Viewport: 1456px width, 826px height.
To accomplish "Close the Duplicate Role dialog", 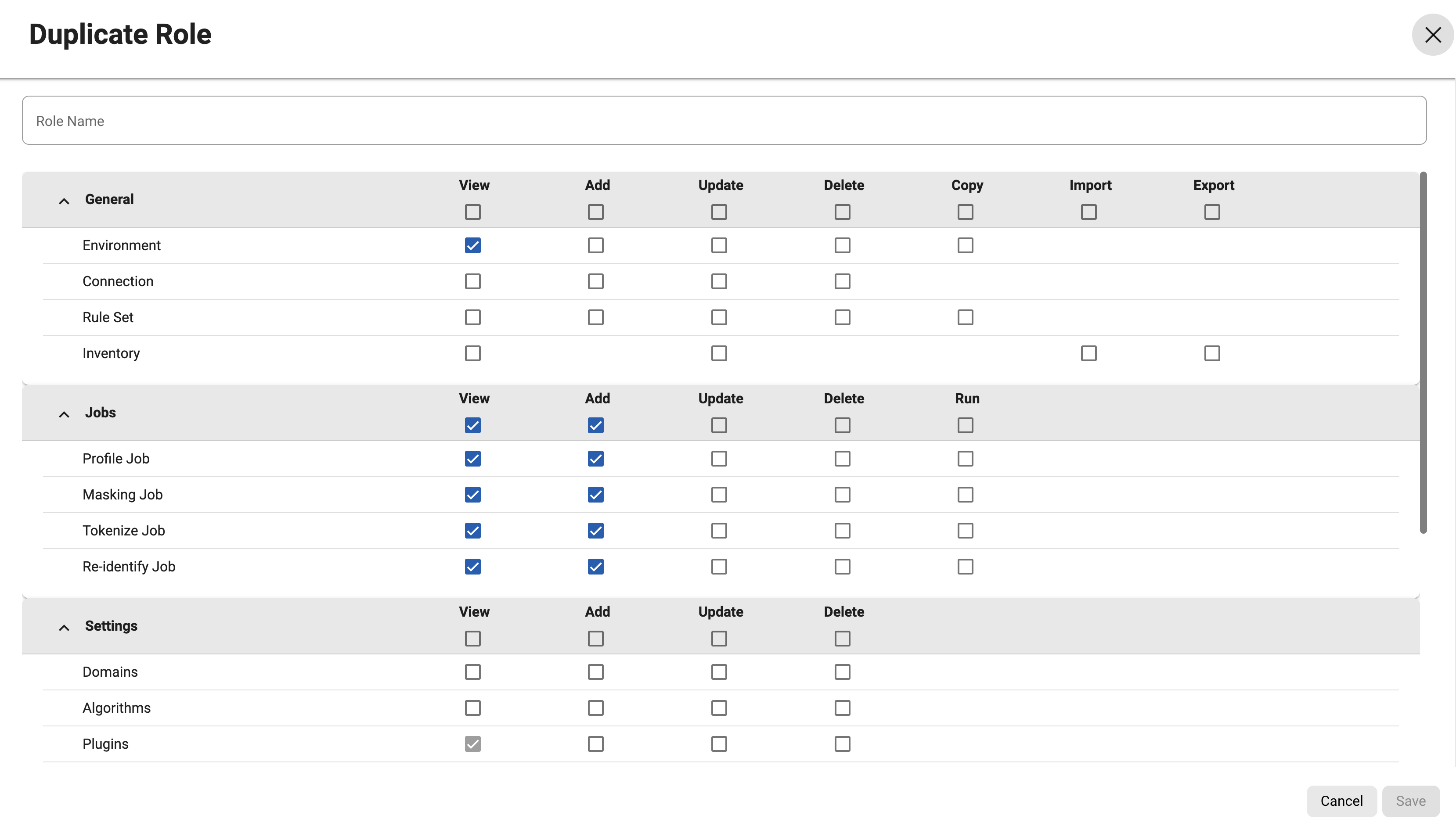I will point(1432,35).
